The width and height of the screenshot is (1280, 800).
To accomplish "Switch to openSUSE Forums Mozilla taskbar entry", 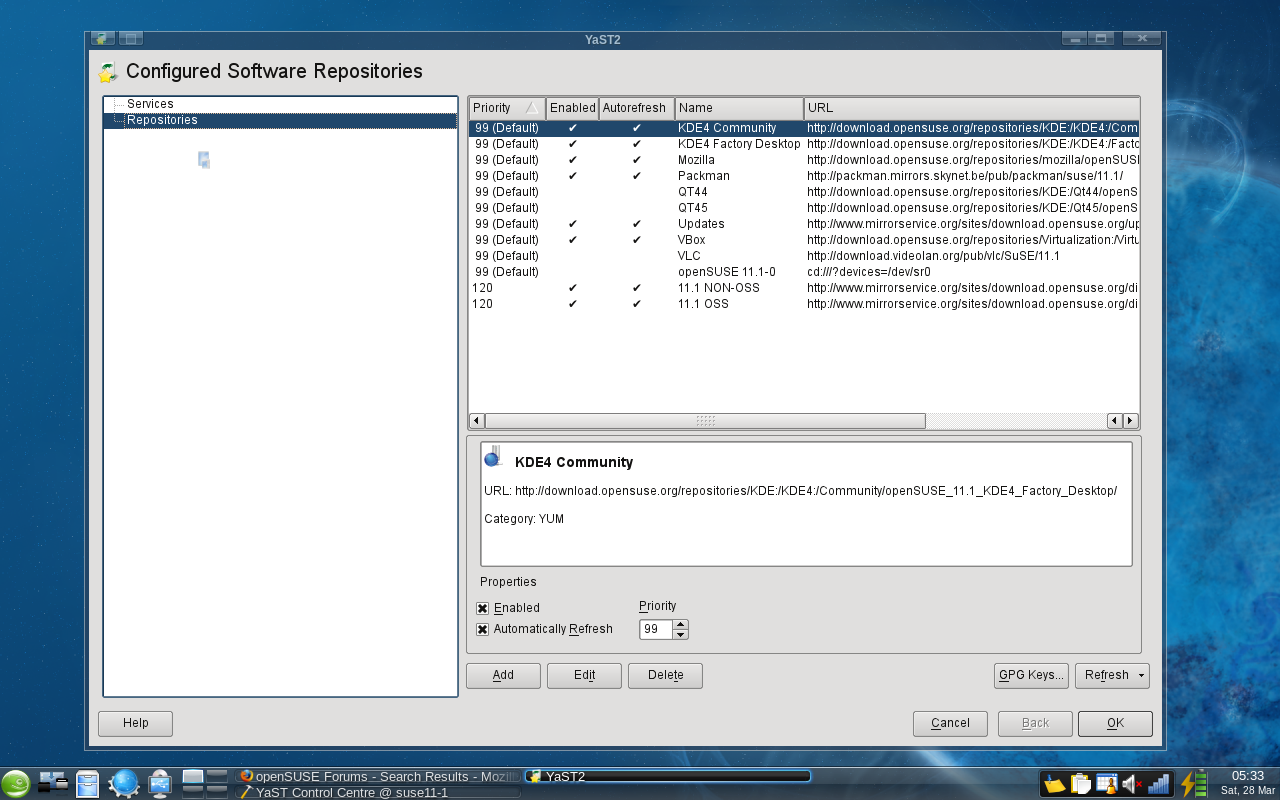I will click(x=378, y=776).
